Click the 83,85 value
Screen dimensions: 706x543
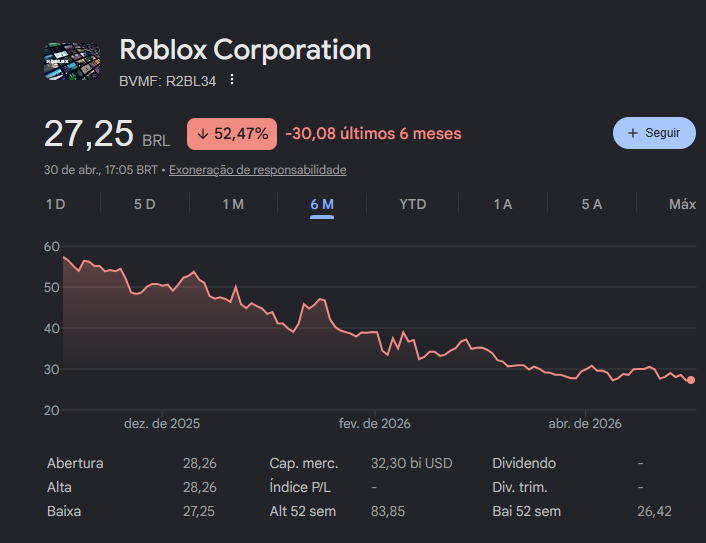click(x=388, y=511)
